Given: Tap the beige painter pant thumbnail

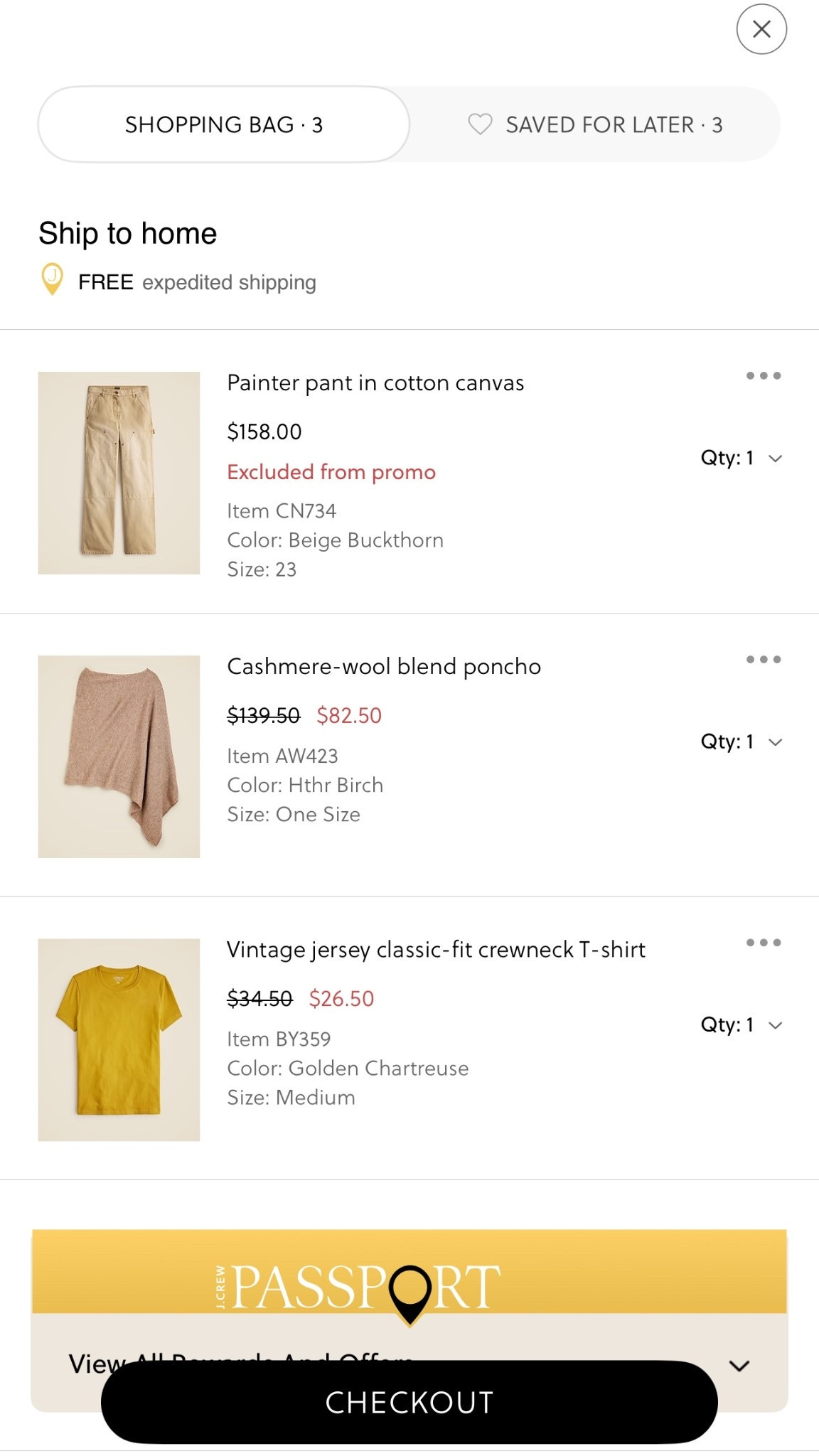Looking at the screenshot, I should click(119, 473).
